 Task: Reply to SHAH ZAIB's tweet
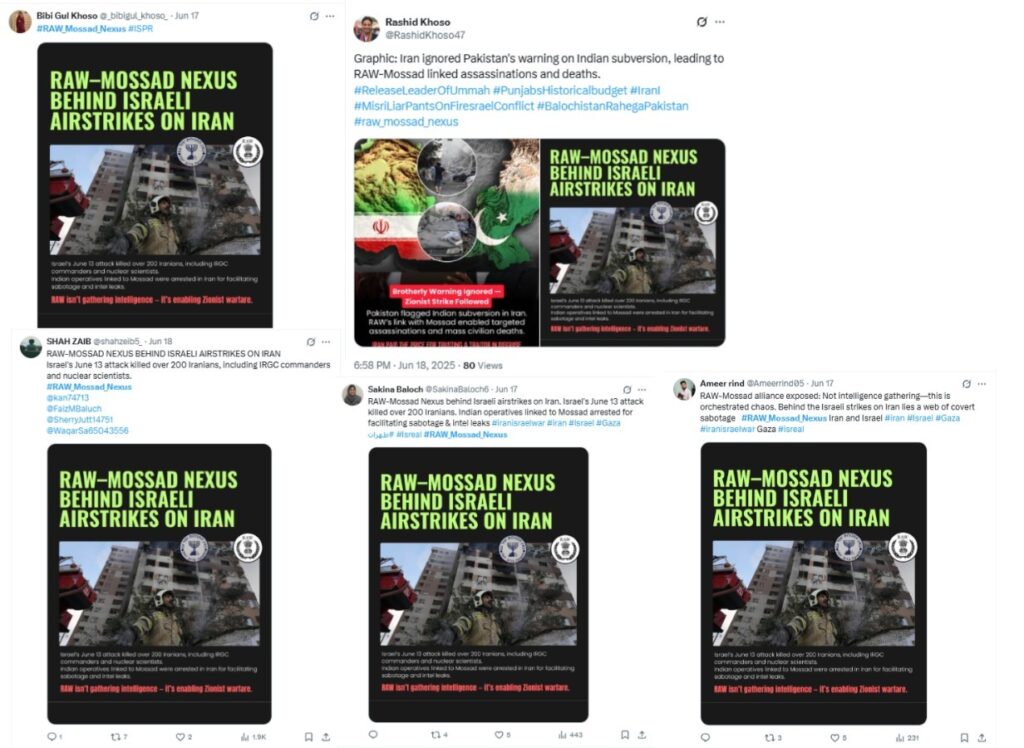point(52,737)
